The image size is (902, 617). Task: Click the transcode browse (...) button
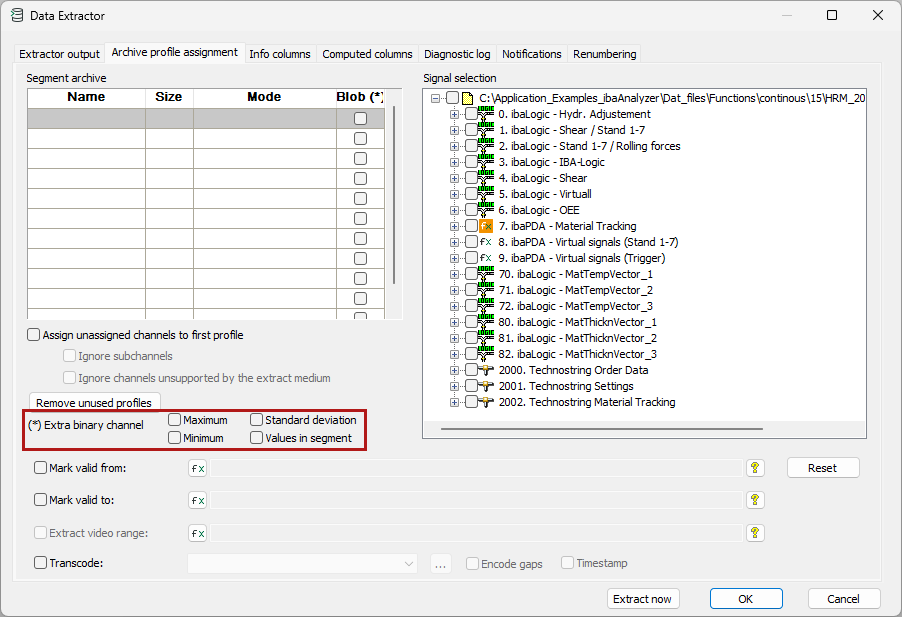[441, 564]
